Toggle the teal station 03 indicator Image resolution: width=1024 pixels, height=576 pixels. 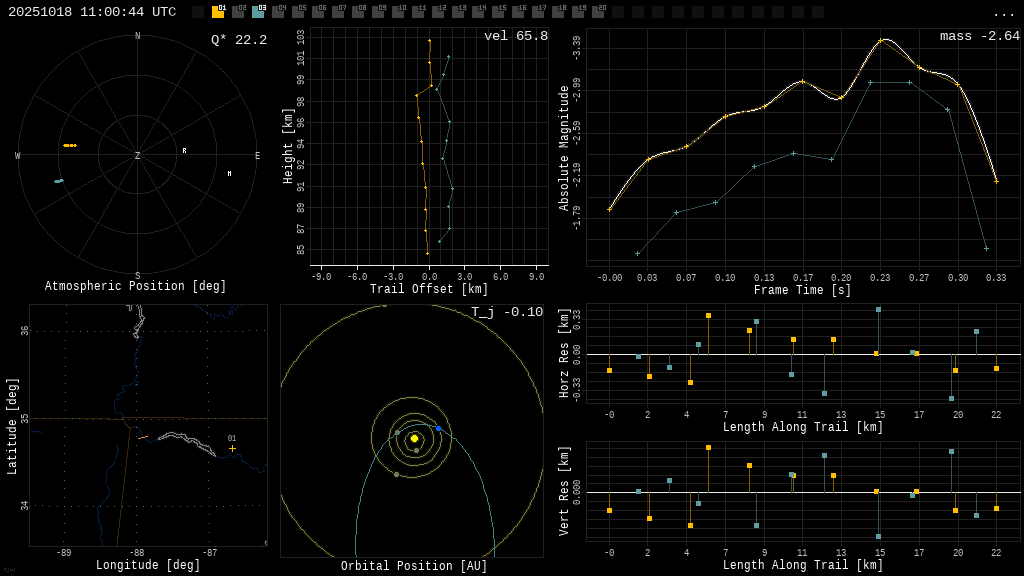(258, 12)
